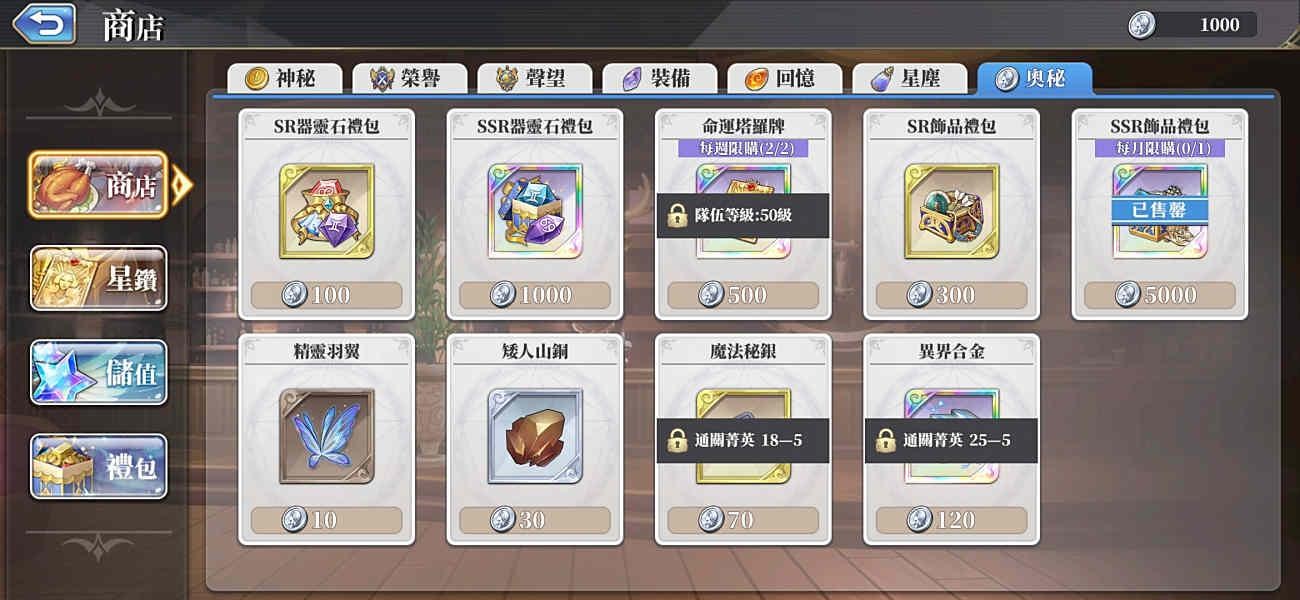This screenshot has height=600, width=1300.
Task: Click the locked 異界合金 item card
Action: (x=951, y=439)
